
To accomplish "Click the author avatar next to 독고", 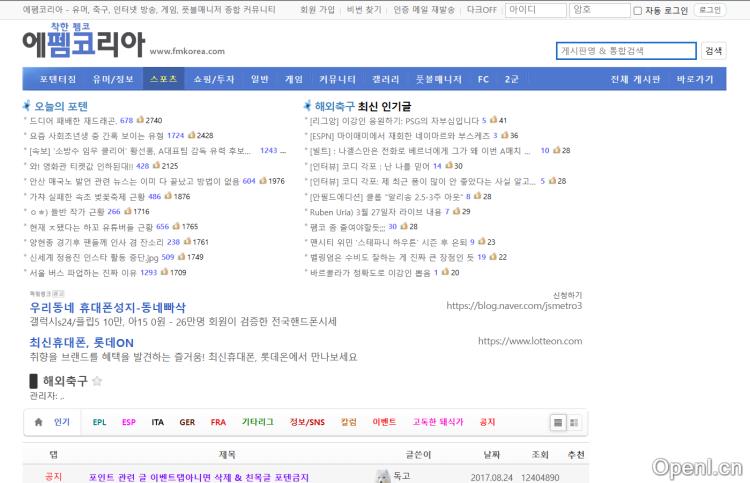I will coord(382,476).
